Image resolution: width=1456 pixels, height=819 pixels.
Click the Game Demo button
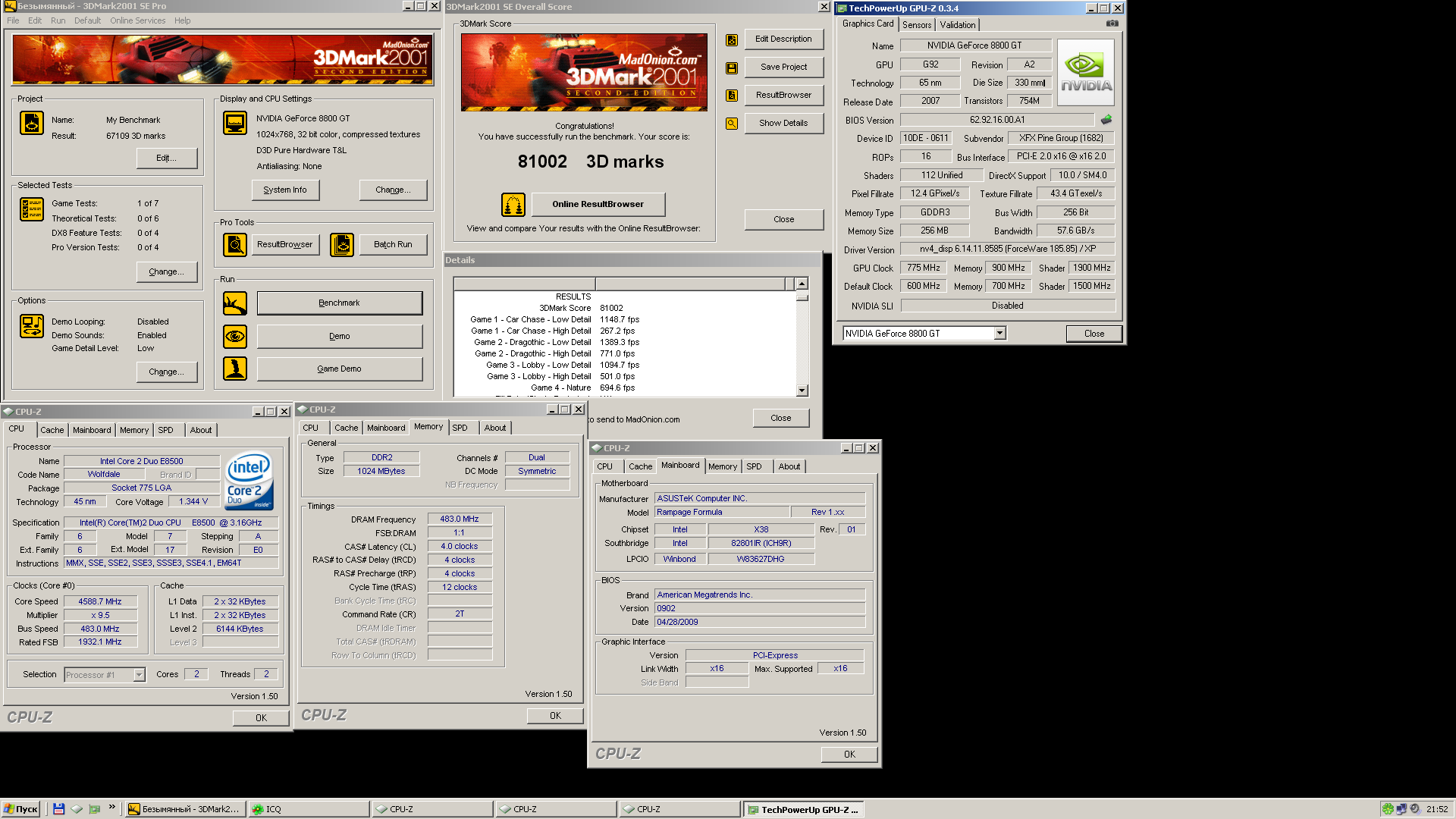340,369
